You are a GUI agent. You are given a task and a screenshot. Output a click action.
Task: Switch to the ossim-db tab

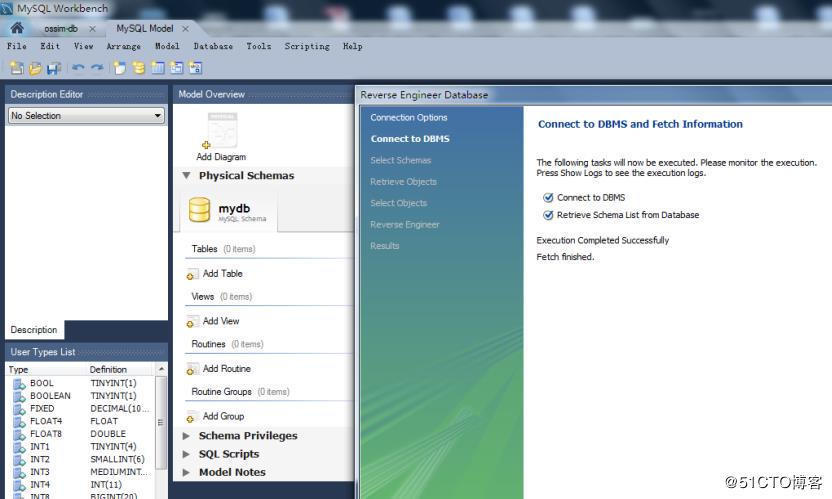coord(60,29)
